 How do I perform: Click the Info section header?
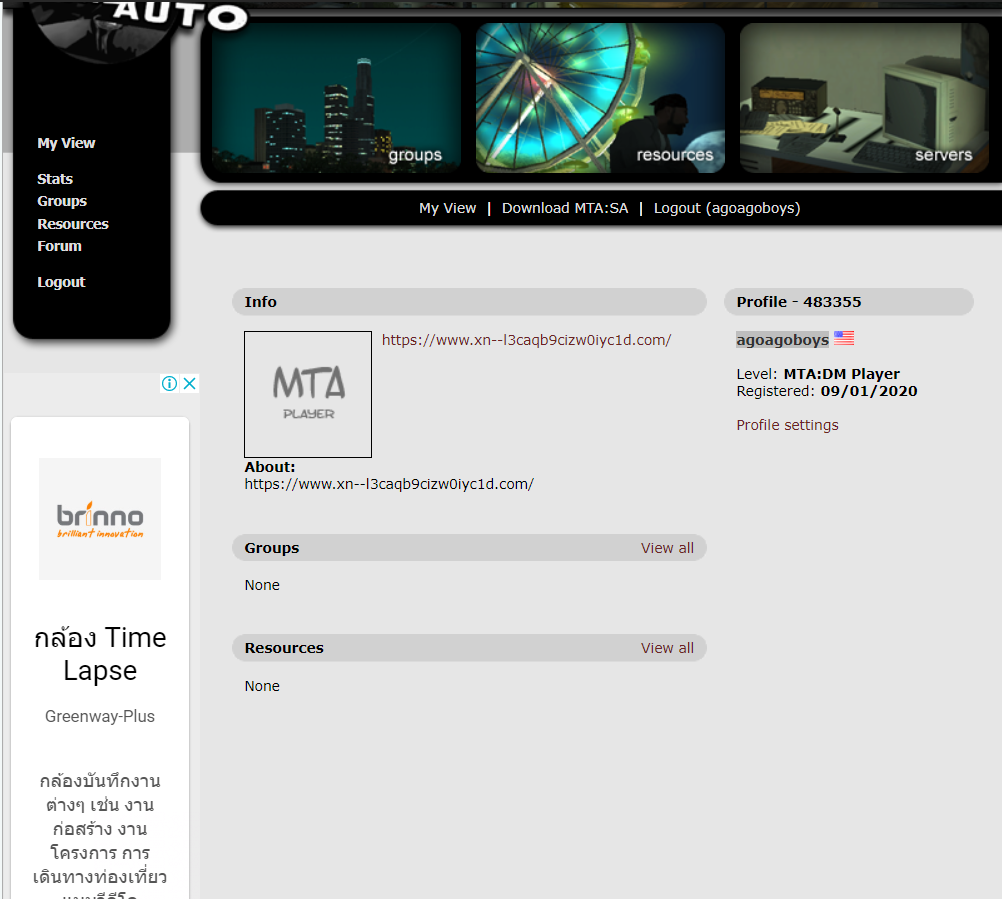pyautogui.click(x=469, y=302)
